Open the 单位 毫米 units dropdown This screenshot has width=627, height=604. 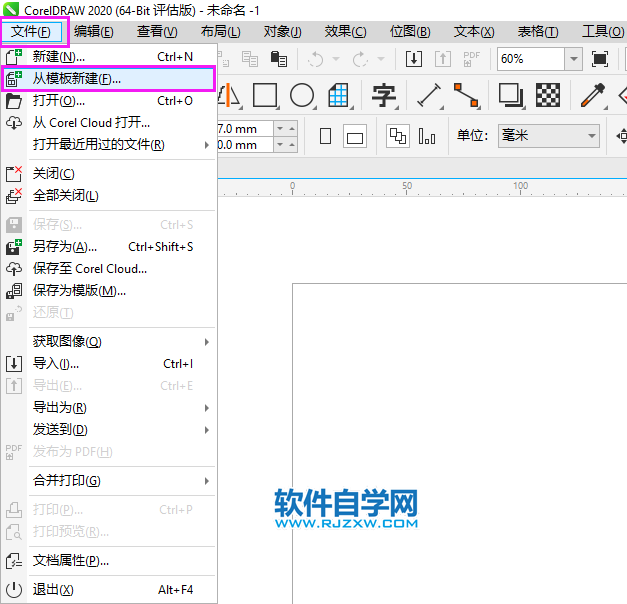549,136
